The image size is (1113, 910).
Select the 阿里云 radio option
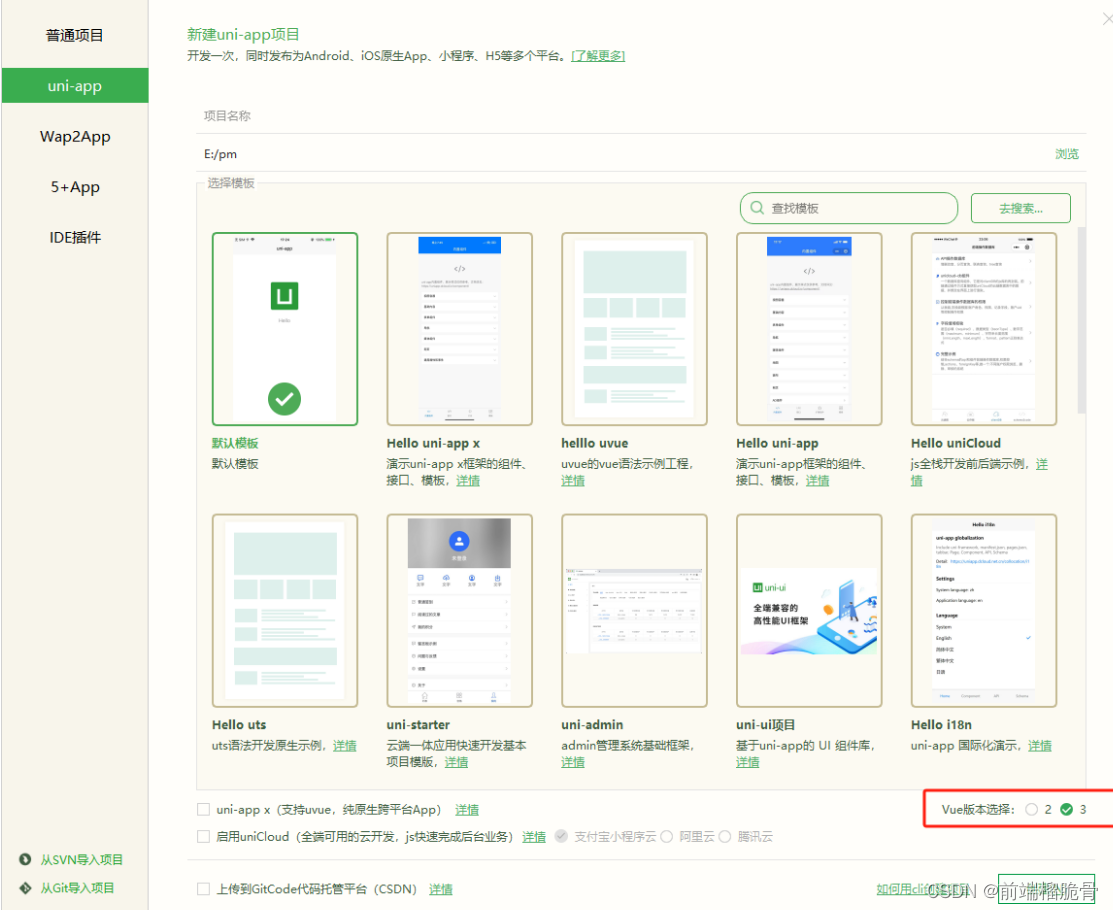666,836
